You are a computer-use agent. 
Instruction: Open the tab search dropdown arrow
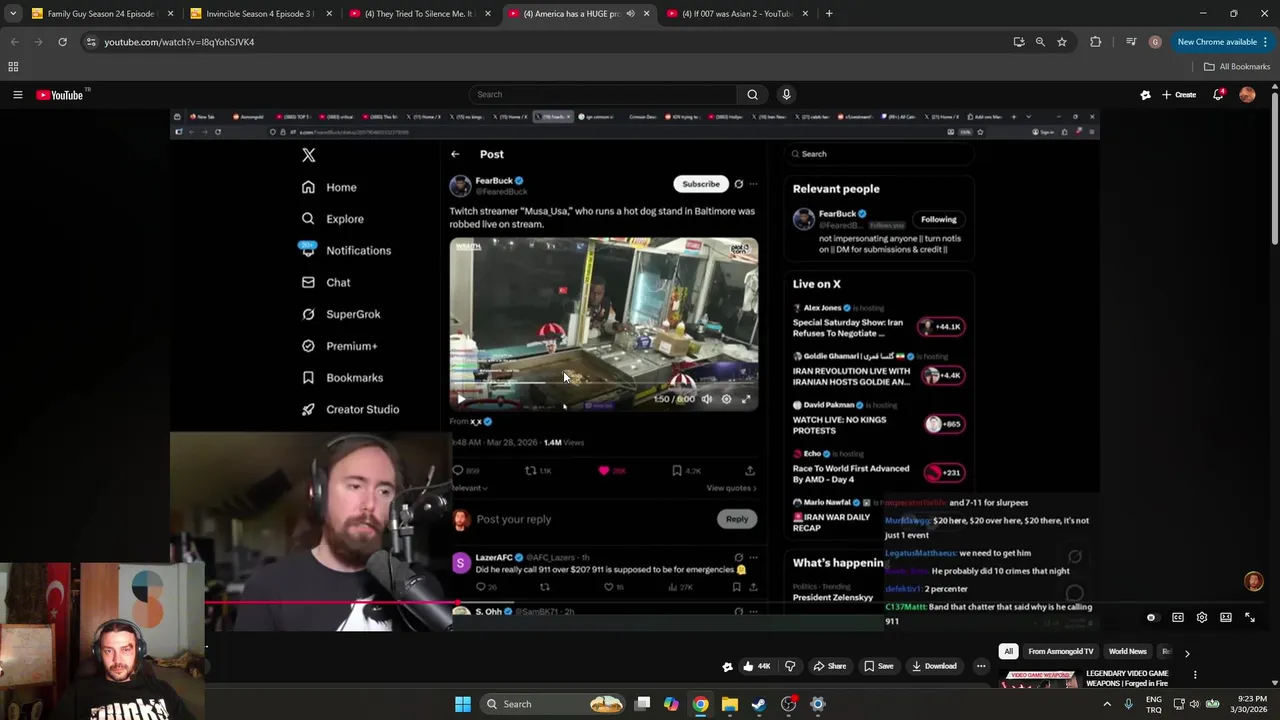(13, 14)
